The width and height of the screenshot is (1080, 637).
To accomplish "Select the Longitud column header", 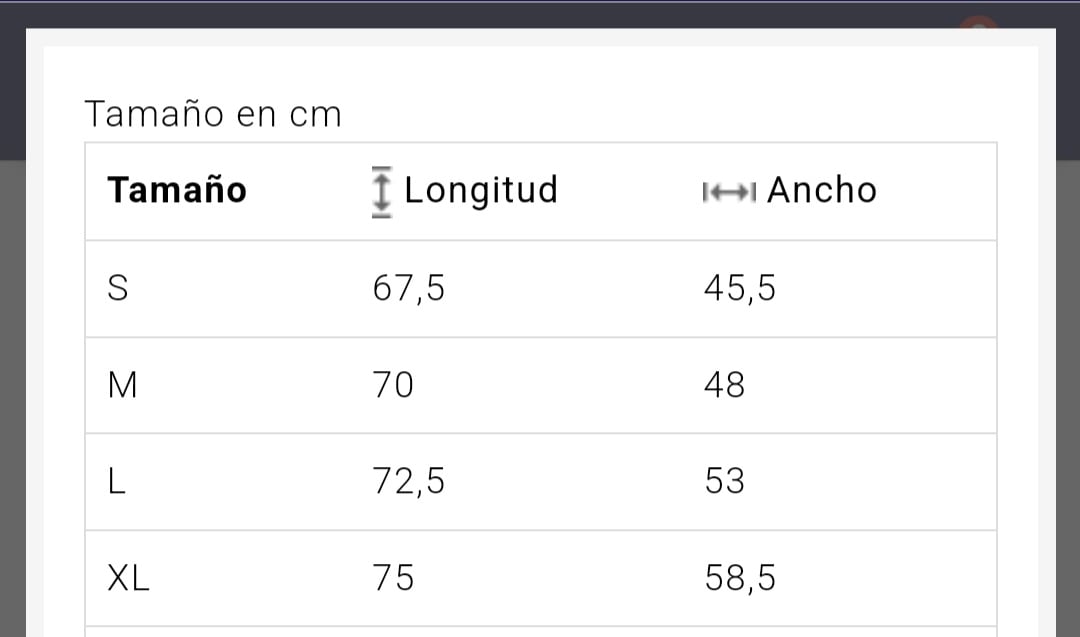I will [x=481, y=191].
